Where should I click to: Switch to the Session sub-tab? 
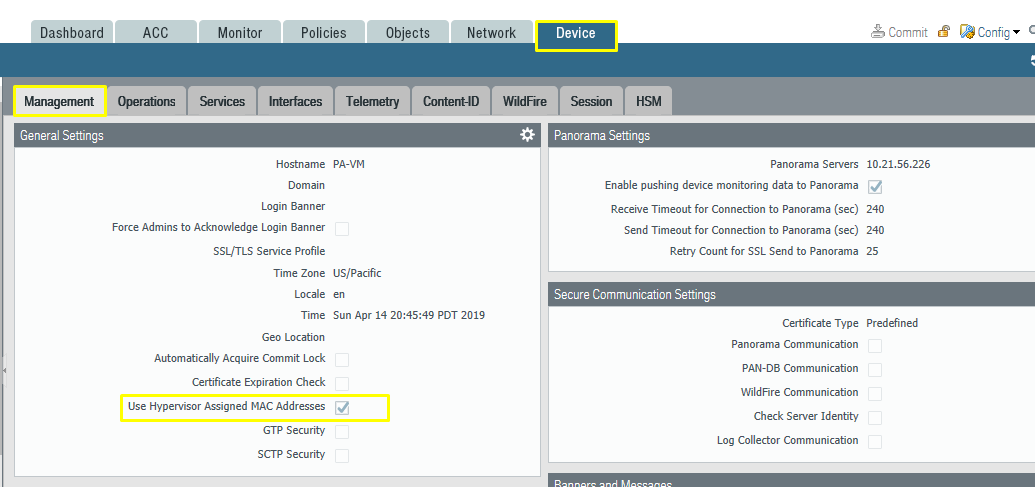tap(591, 102)
